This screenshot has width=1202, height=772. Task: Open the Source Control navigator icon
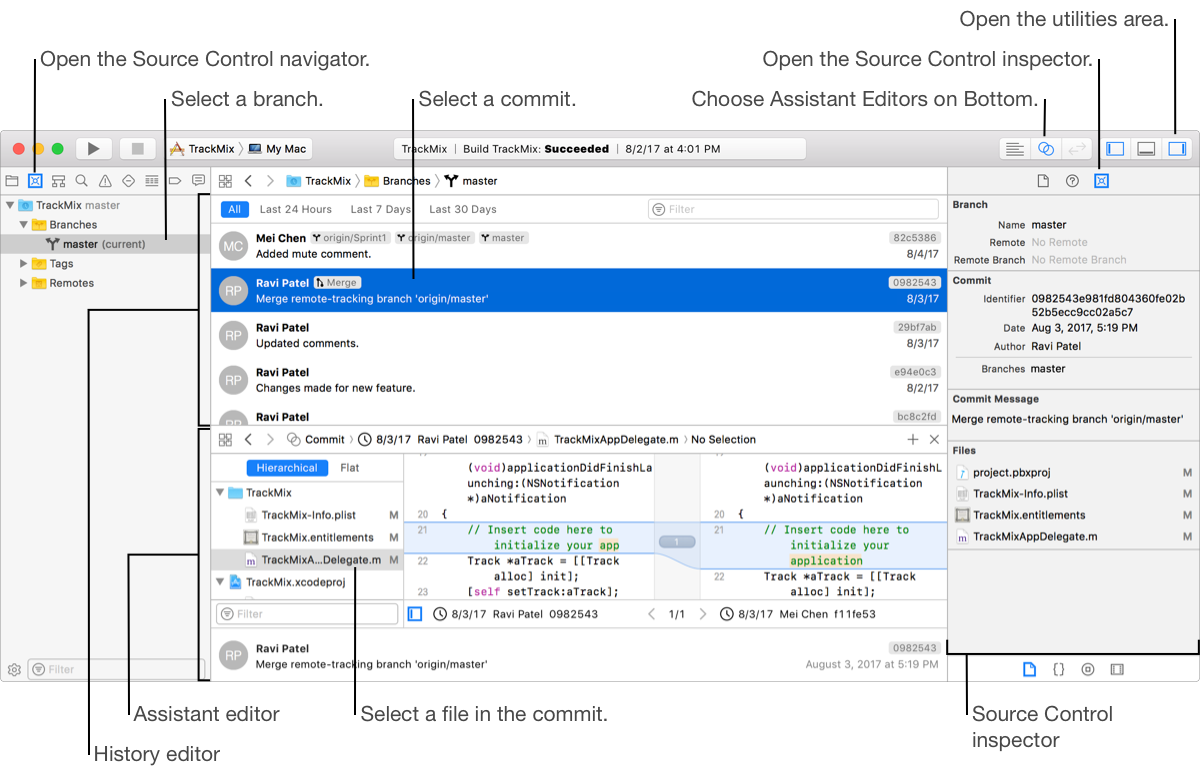click(x=35, y=181)
